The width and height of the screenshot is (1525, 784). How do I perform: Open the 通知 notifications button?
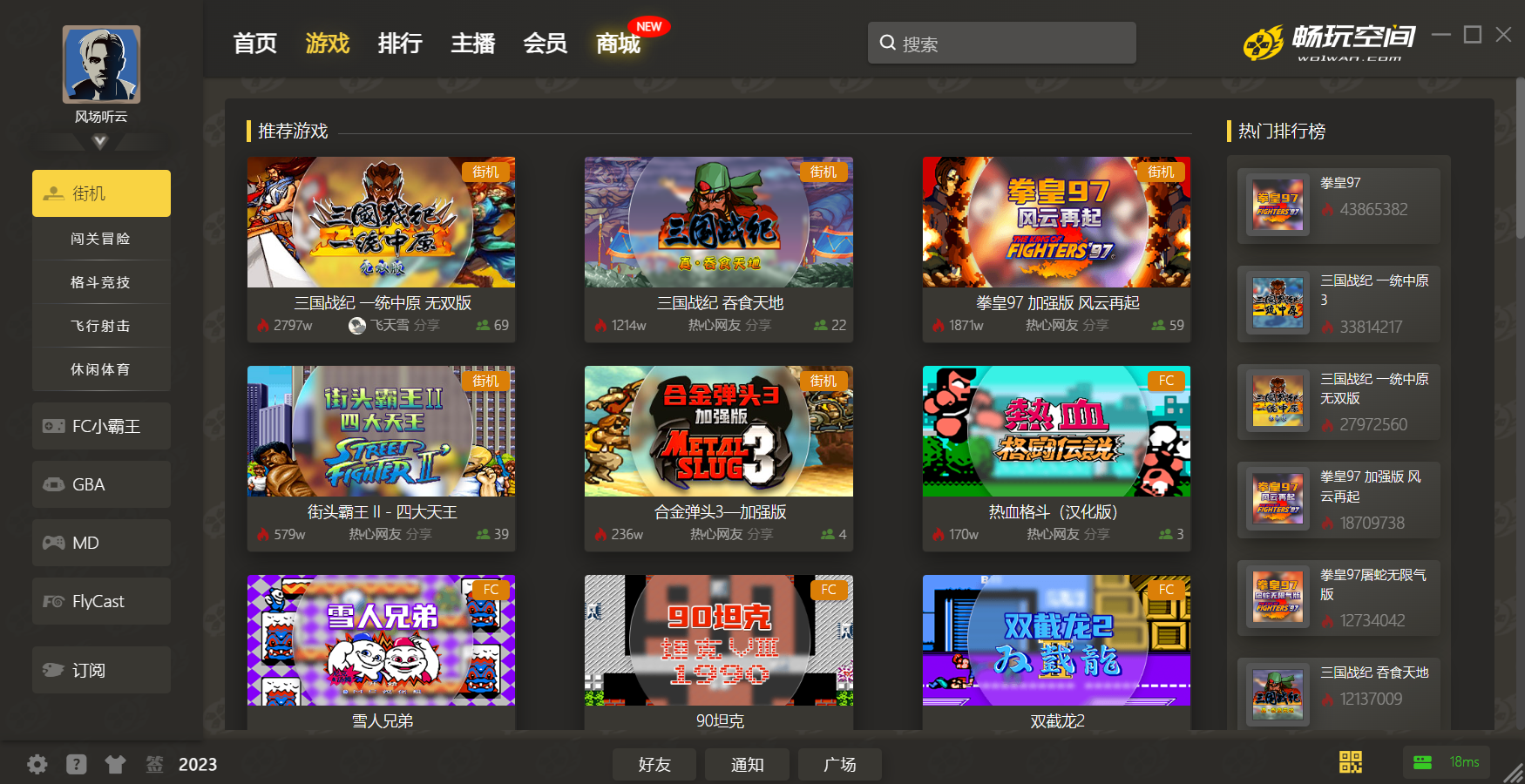click(748, 764)
